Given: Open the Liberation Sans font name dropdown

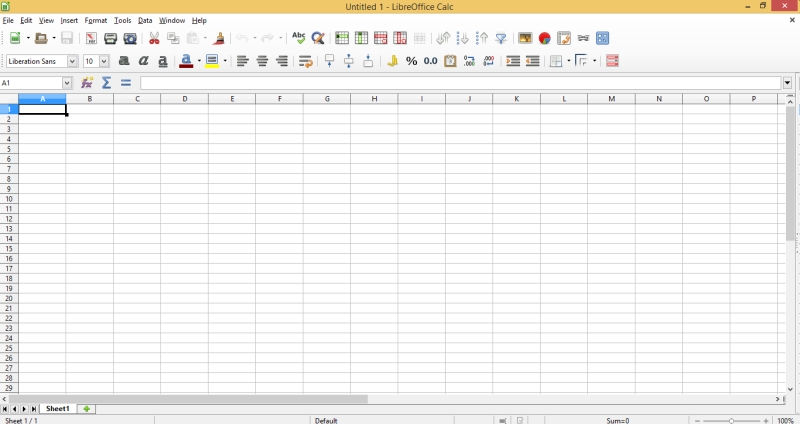Looking at the screenshot, I should coord(72,61).
